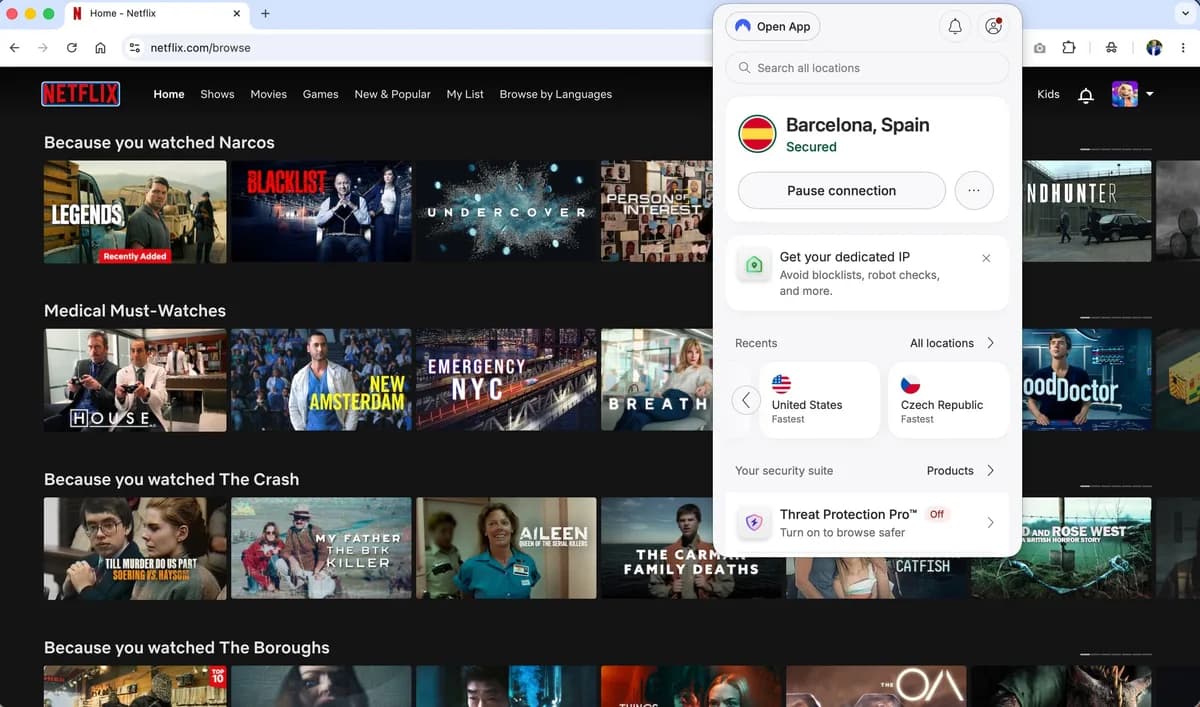This screenshot has width=1200, height=707.
Task: Open the Movies nav item
Action: click(x=268, y=94)
